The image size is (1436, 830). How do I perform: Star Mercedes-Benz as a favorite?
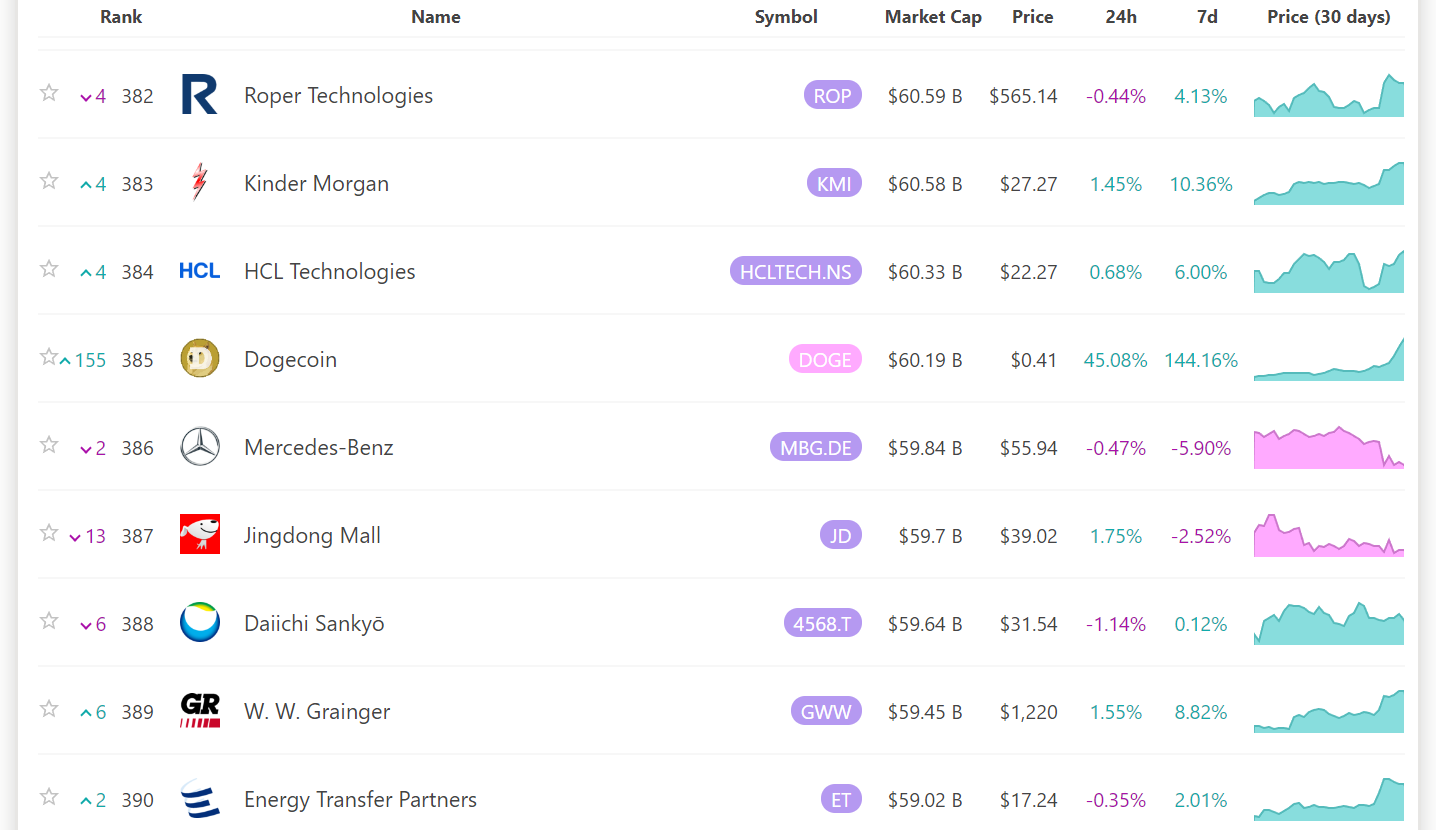[49, 445]
